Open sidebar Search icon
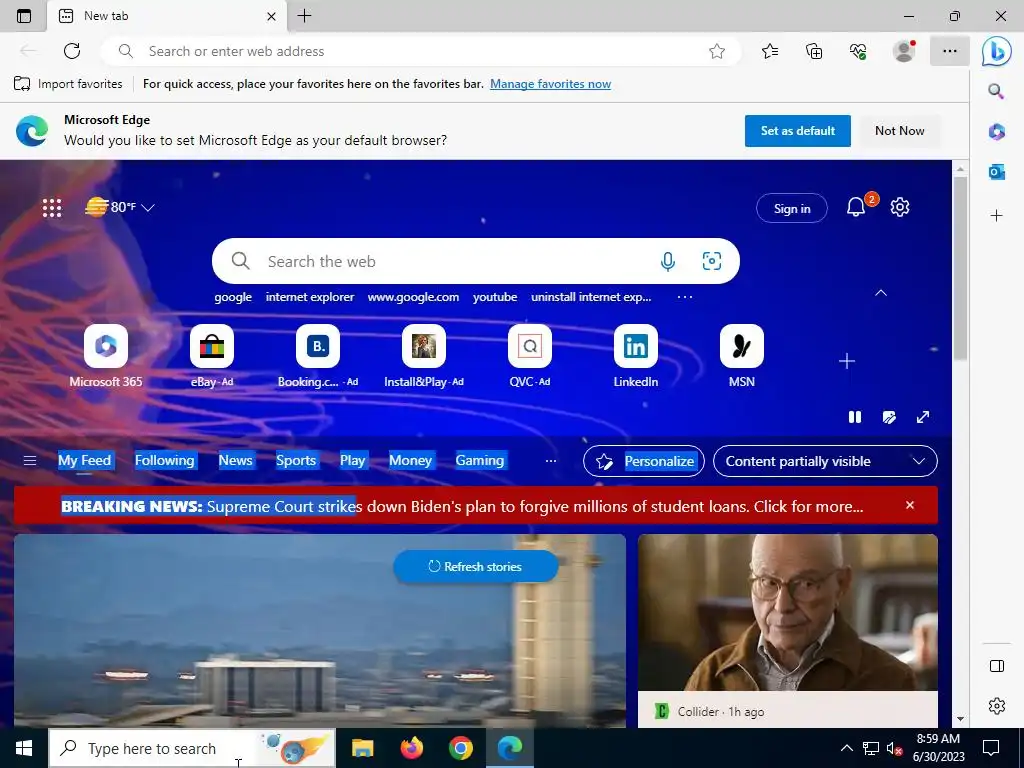 coord(996,91)
